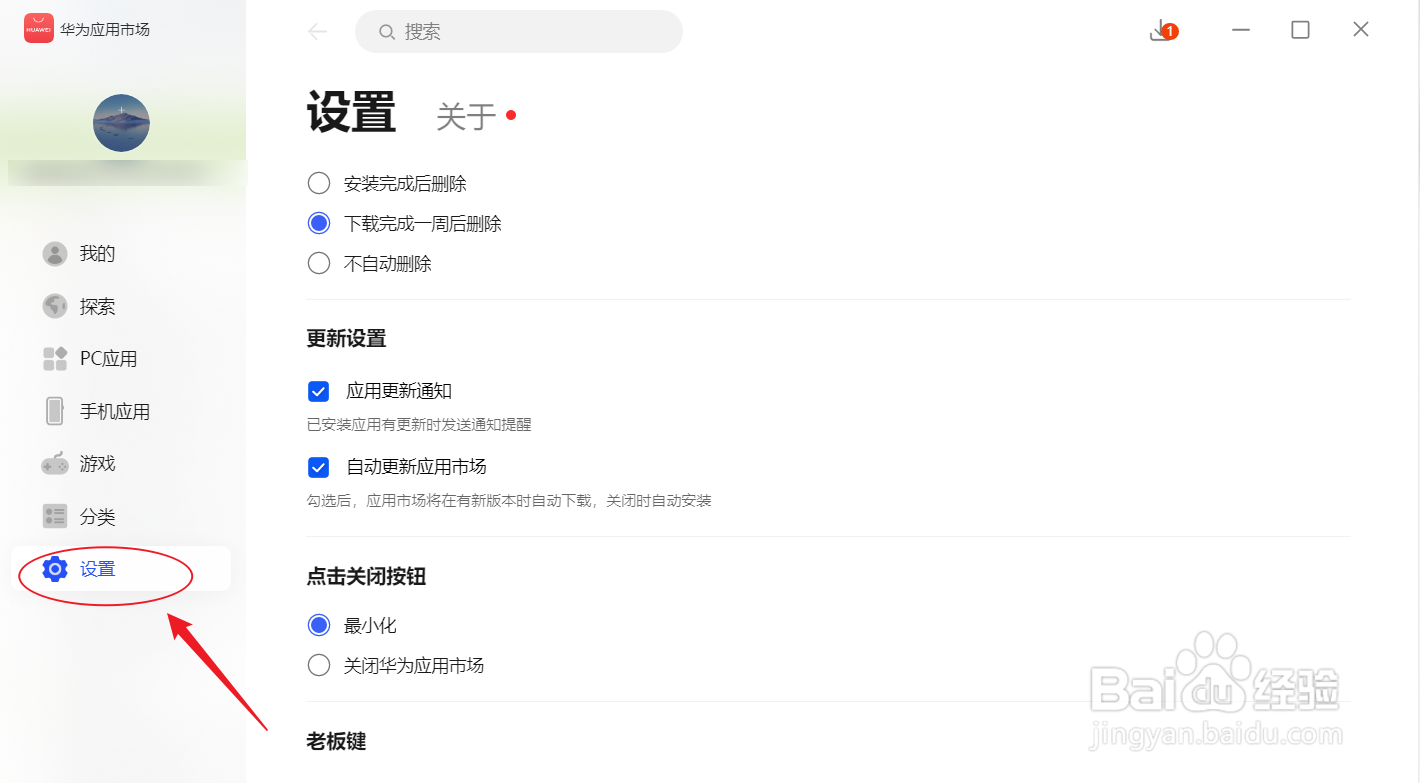This screenshot has height=783, width=1420.
Task: Open the user profile avatar
Action: tap(121, 123)
